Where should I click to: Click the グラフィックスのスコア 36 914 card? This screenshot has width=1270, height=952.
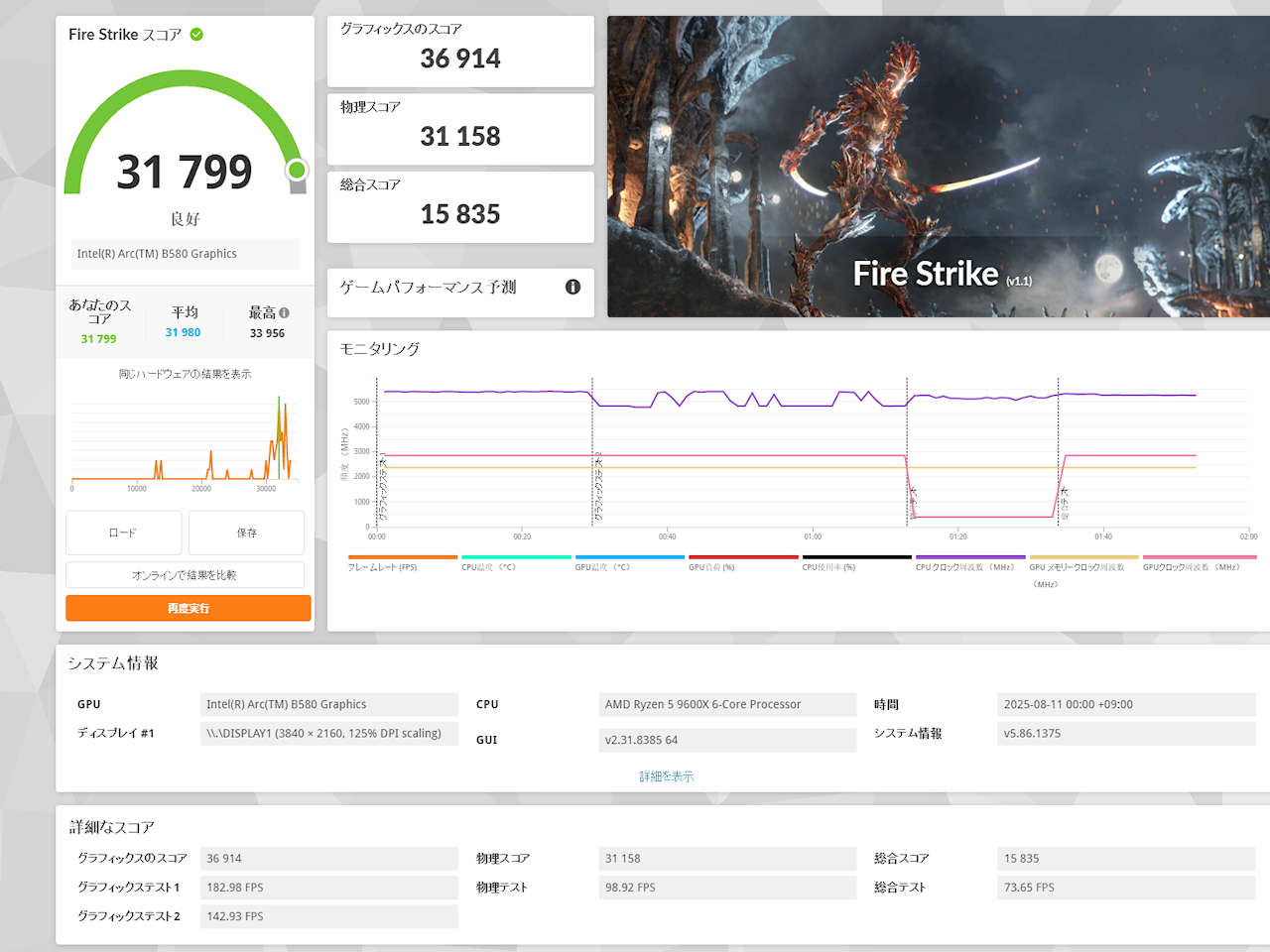(460, 51)
